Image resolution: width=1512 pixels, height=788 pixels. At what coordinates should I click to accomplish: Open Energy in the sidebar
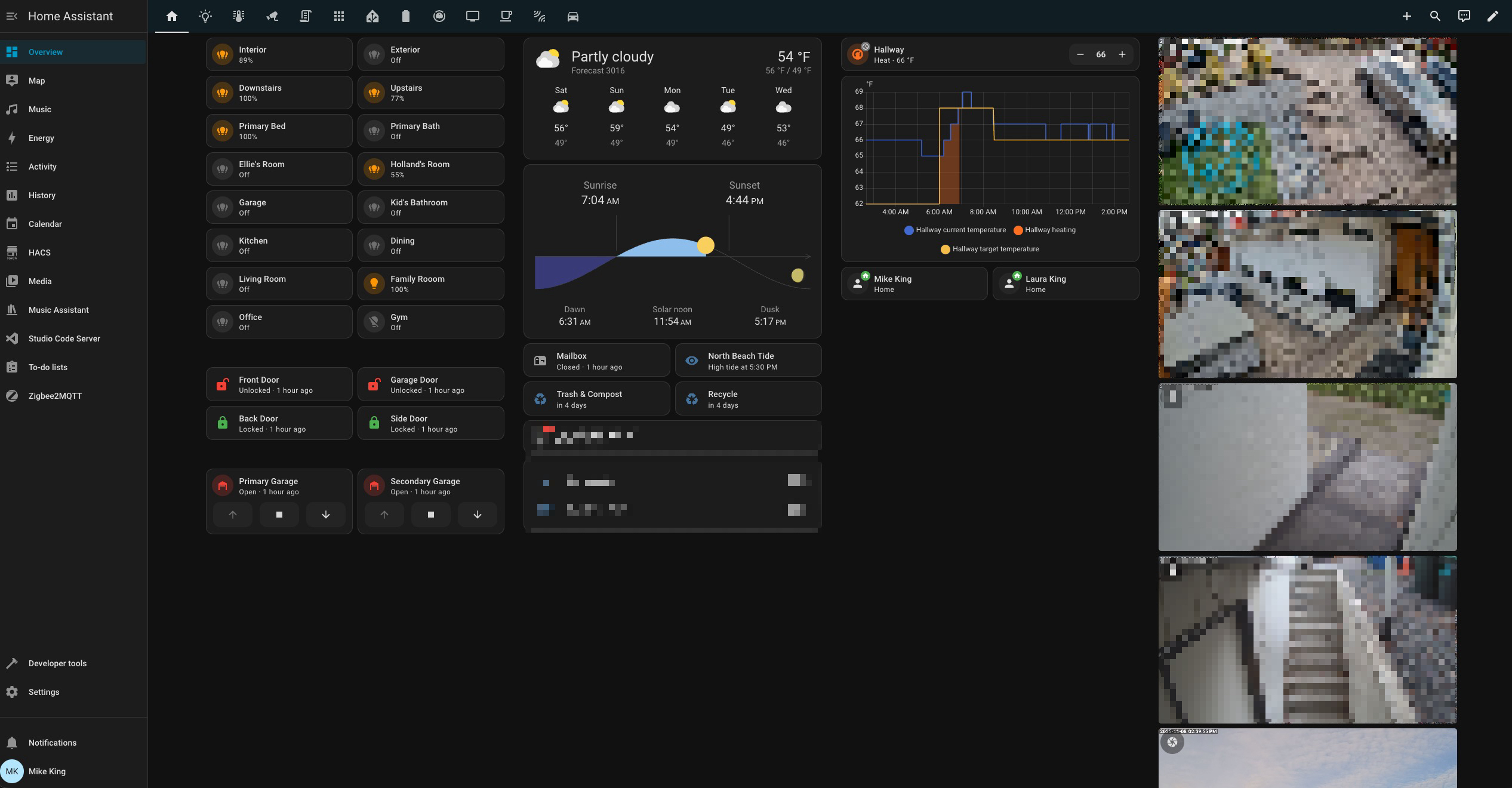(x=73, y=138)
